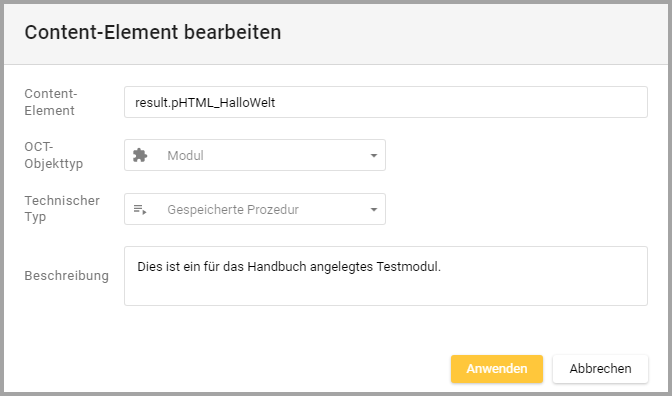Click the result.pHTML_HalloWelt text in the field

pyautogui.click(x=205, y=103)
